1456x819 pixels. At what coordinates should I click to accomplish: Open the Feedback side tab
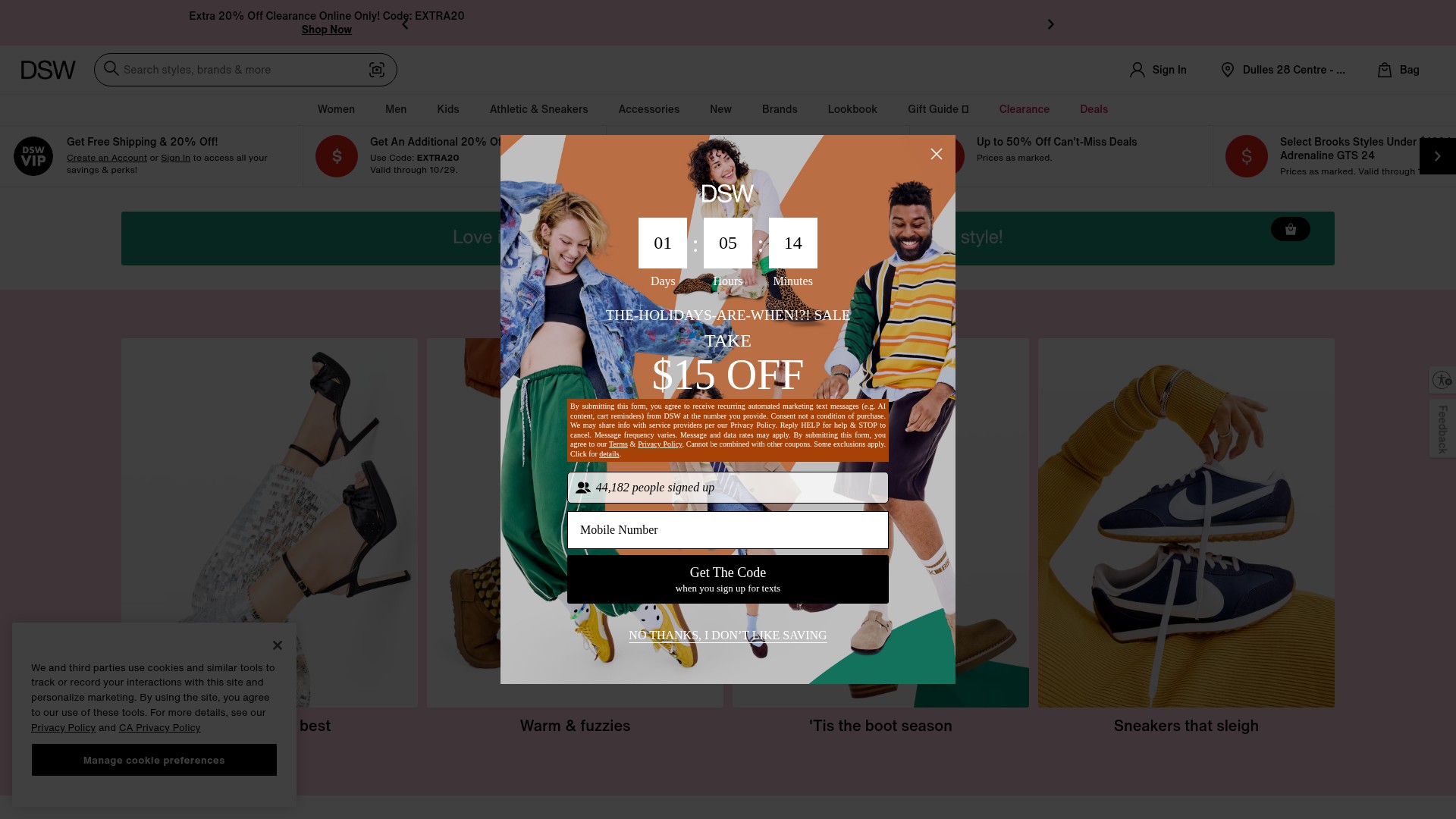[1442, 429]
